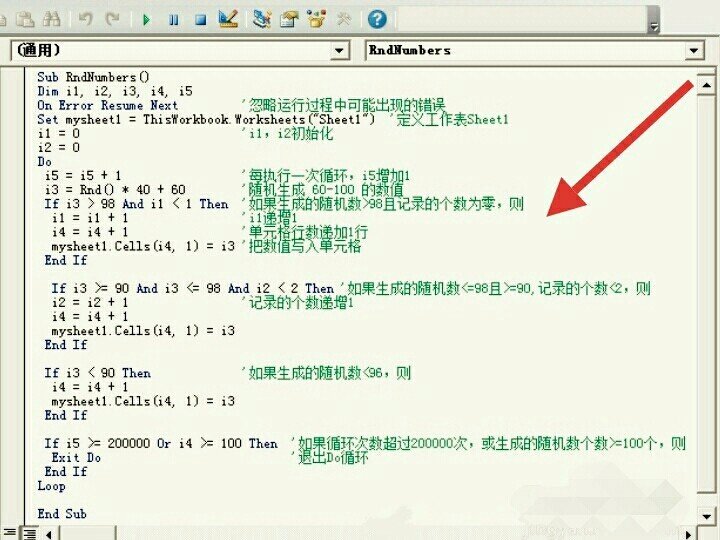720x540 pixels.
Task: Click the Break (pause) icon
Action: click(x=173, y=18)
